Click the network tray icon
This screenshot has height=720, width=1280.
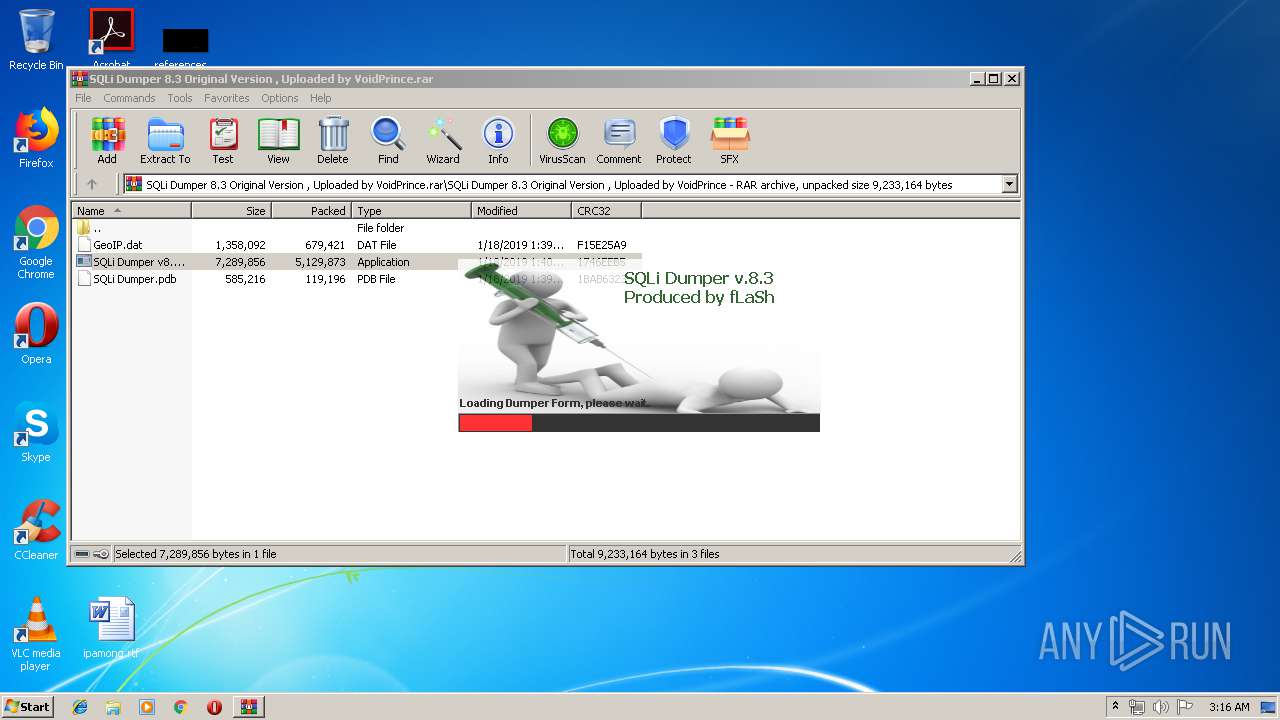1137,707
